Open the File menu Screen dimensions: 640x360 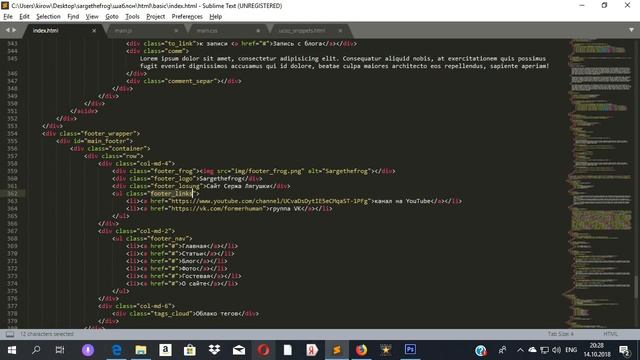(8, 16)
